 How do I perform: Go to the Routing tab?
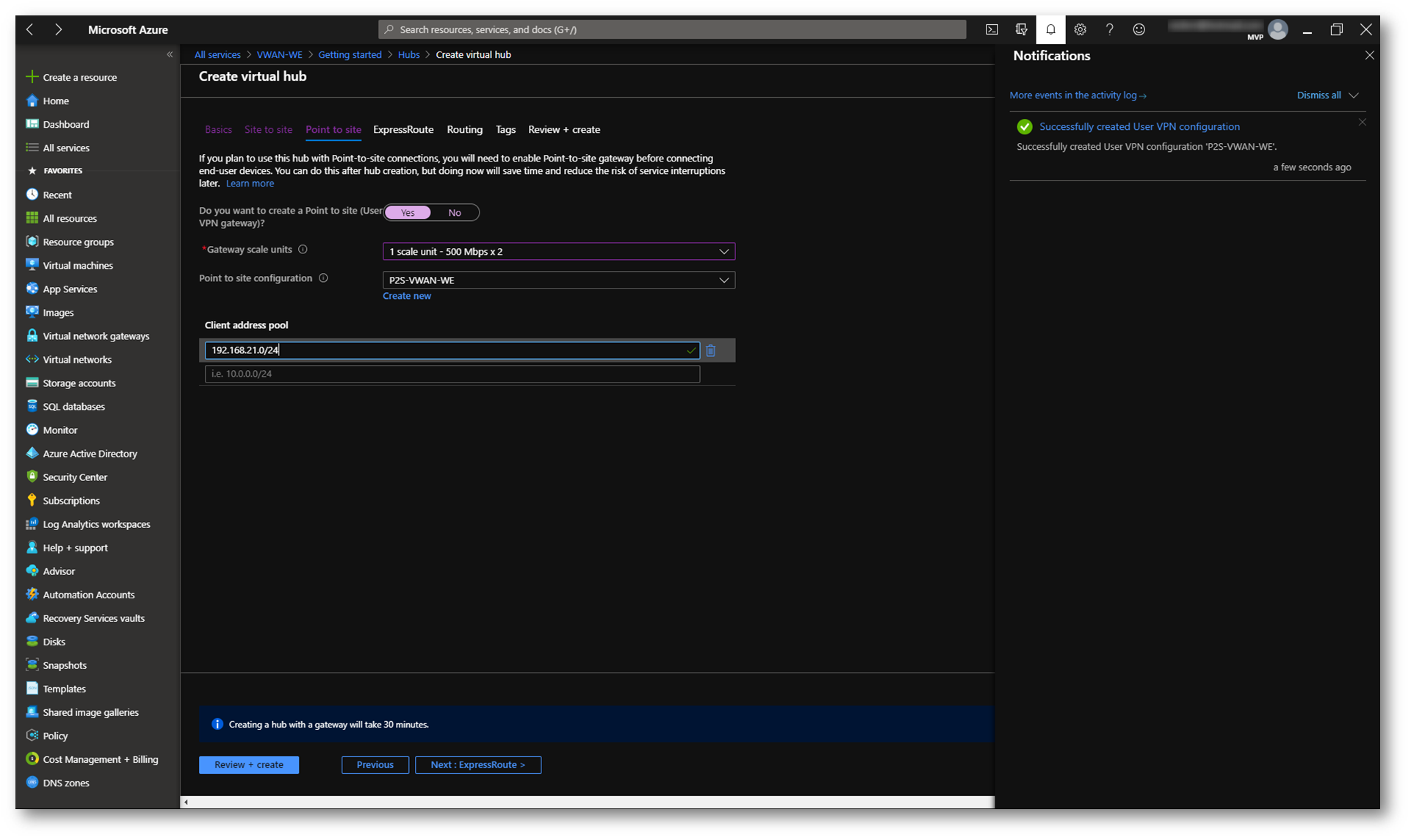[x=464, y=129]
